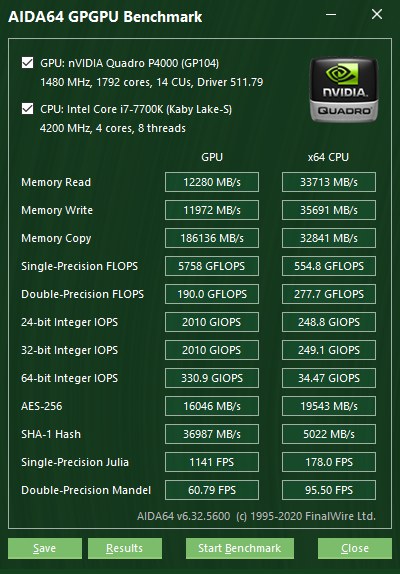Close the window with the X icon

(377, 15)
